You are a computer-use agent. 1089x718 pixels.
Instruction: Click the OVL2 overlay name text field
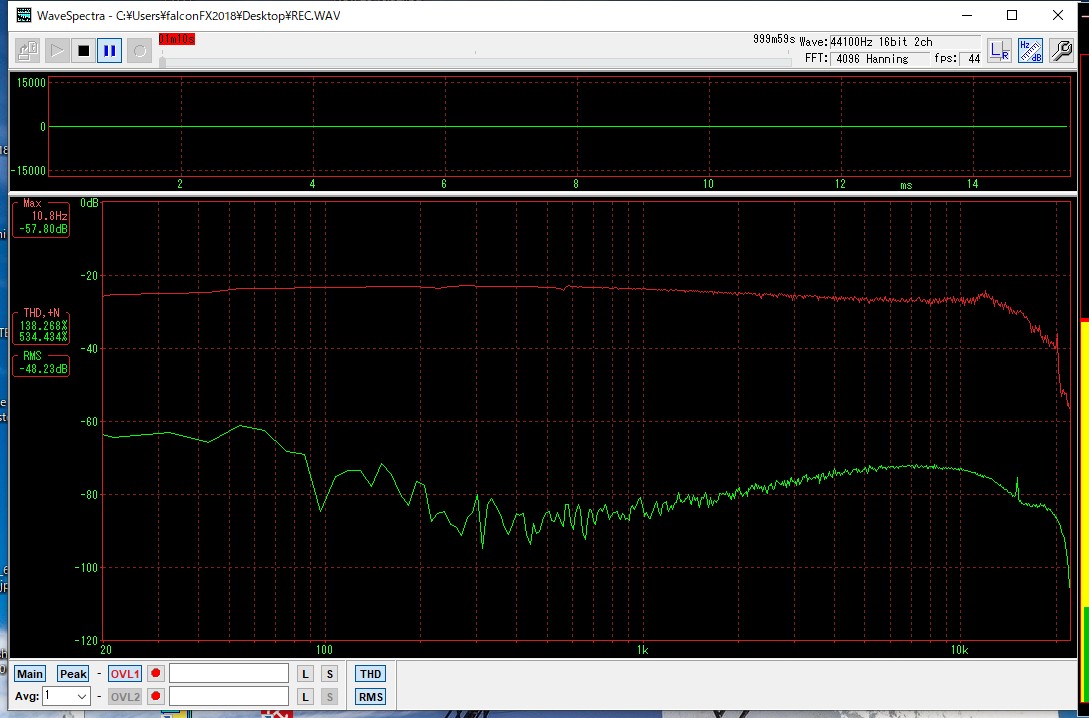[x=228, y=697]
